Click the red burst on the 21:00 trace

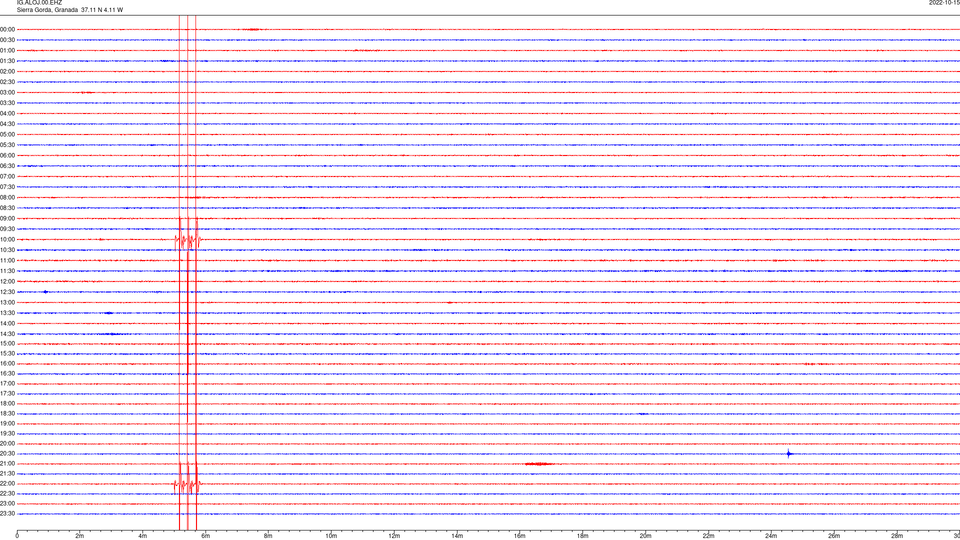(x=539, y=464)
